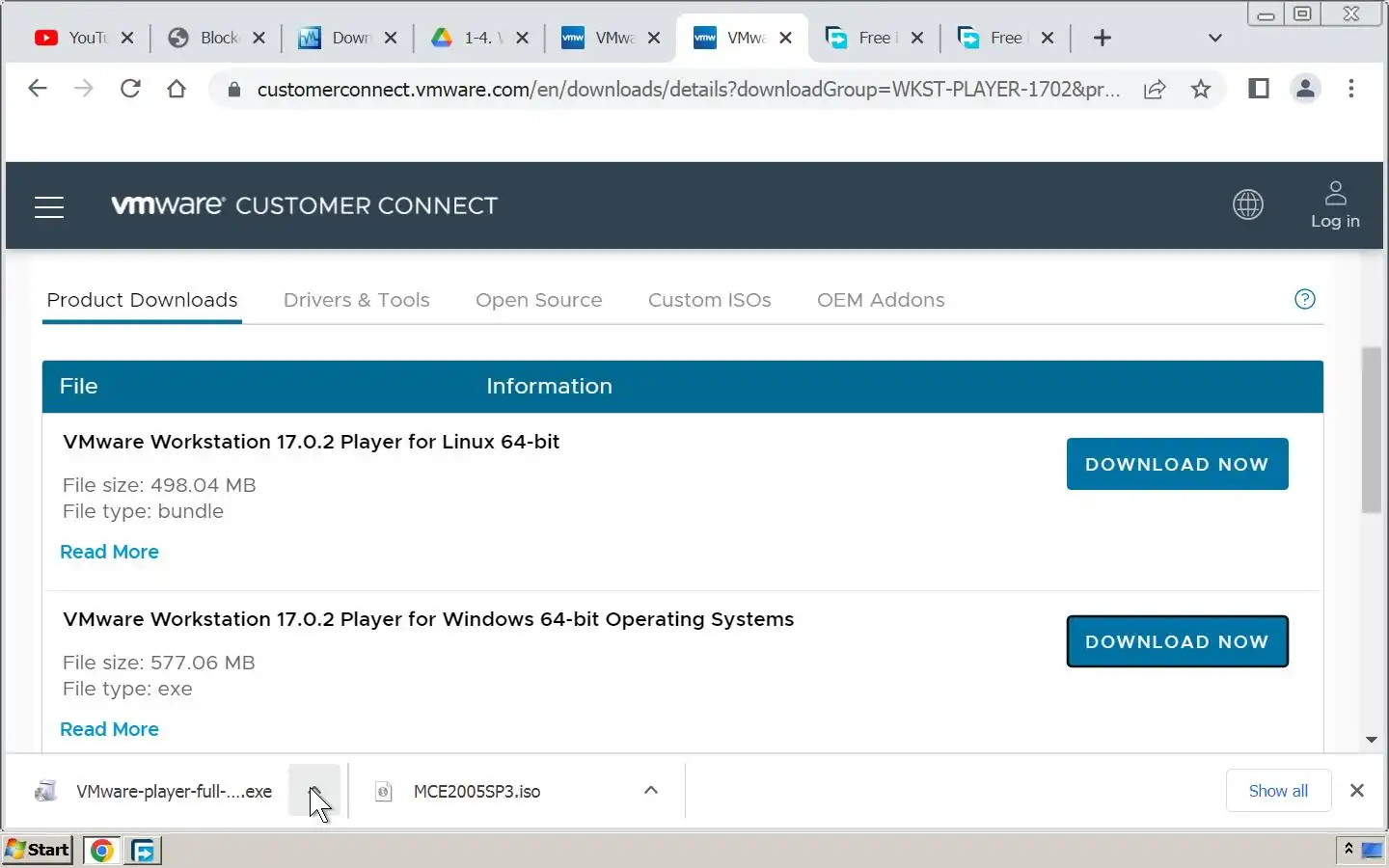
Task: Close the active VMware tab
Action: tap(785, 38)
